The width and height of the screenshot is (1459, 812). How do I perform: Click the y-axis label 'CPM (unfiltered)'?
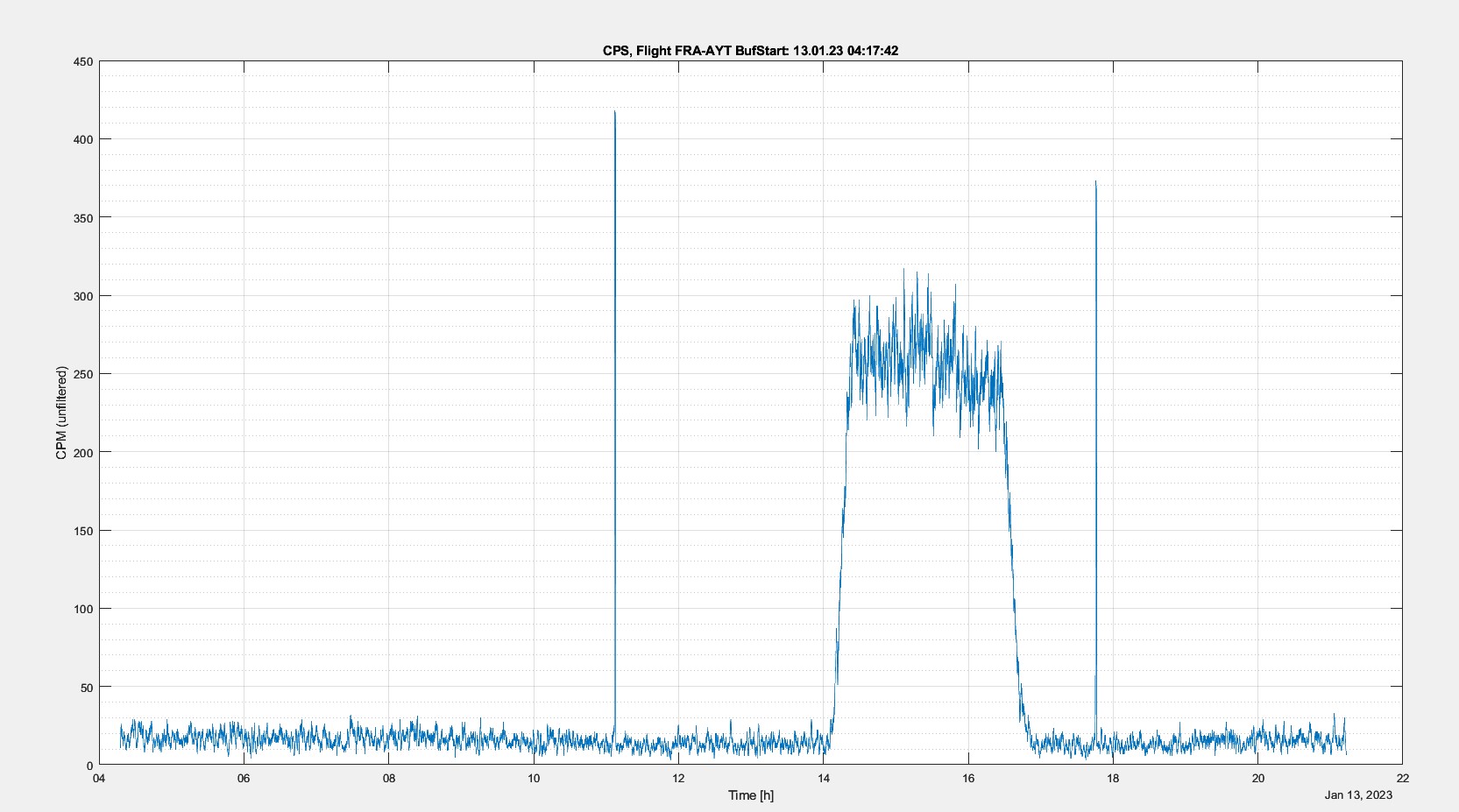coord(61,413)
